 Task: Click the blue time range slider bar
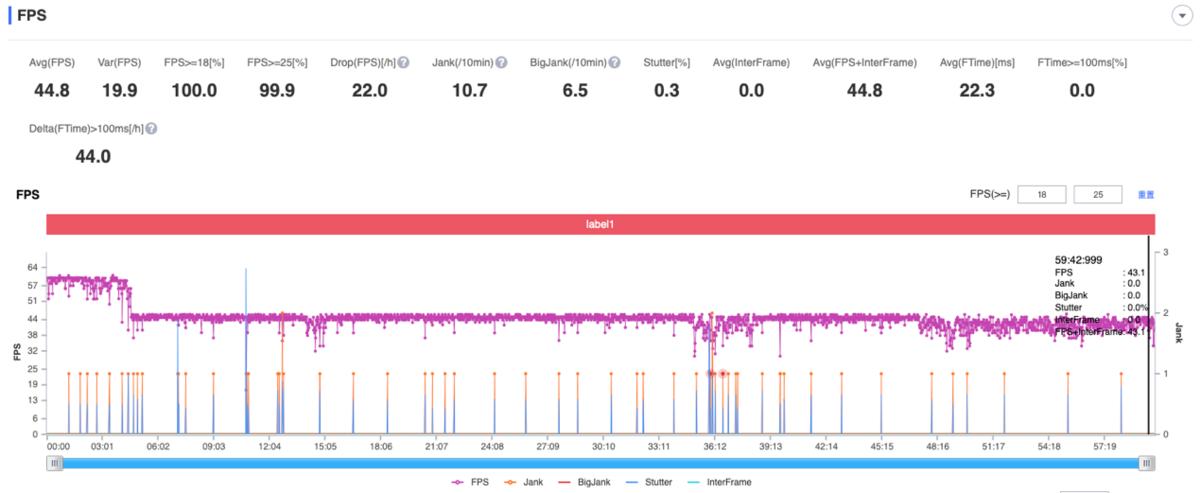click(x=600, y=463)
